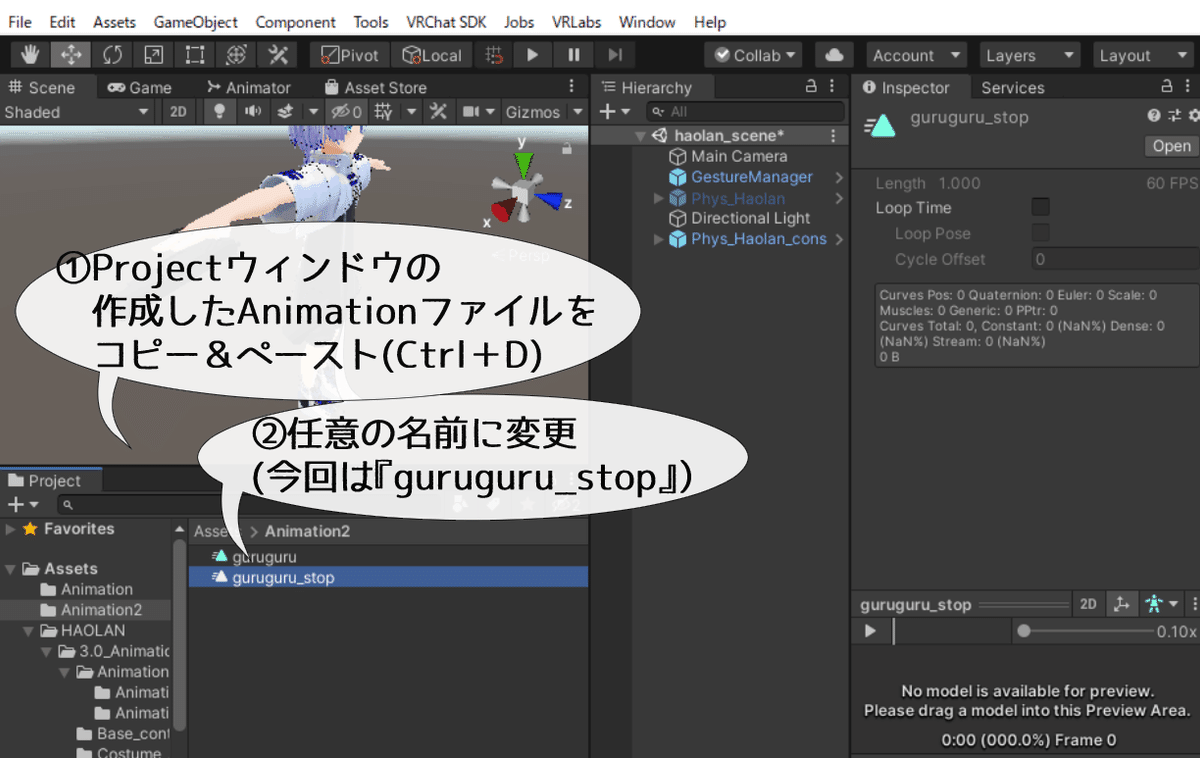Toggle 2D mode in the Scene view toolbar
1200x758 pixels.
(178, 112)
